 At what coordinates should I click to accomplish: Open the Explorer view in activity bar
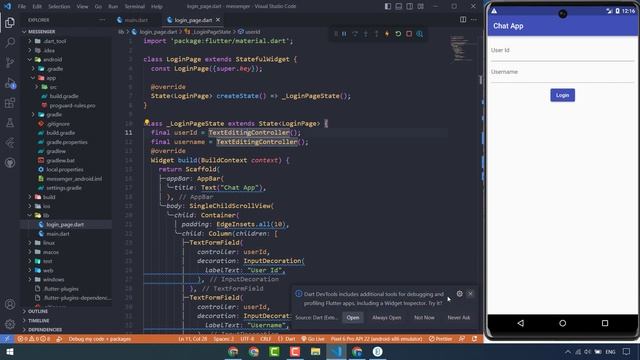click(x=10, y=22)
